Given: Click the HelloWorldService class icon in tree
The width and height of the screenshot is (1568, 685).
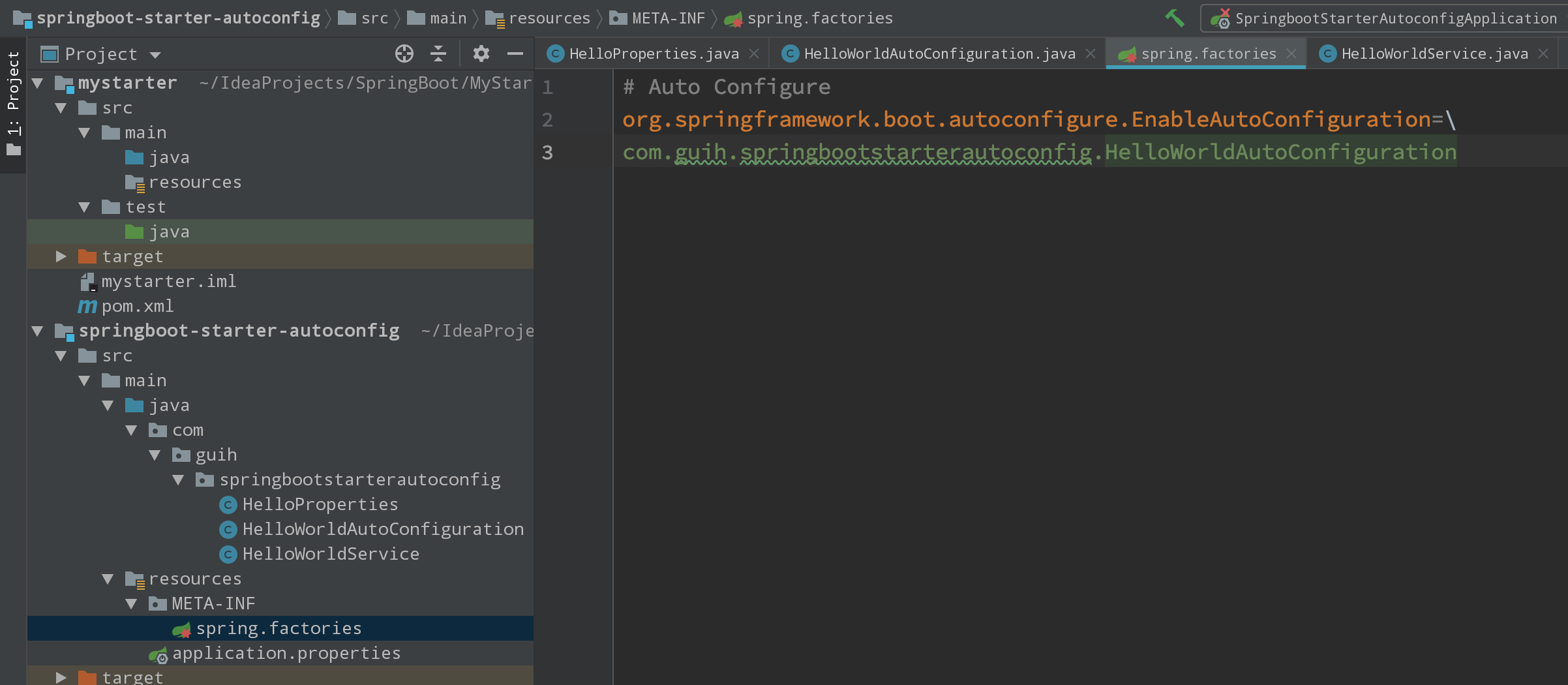Looking at the screenshot, I should (228, 554).
